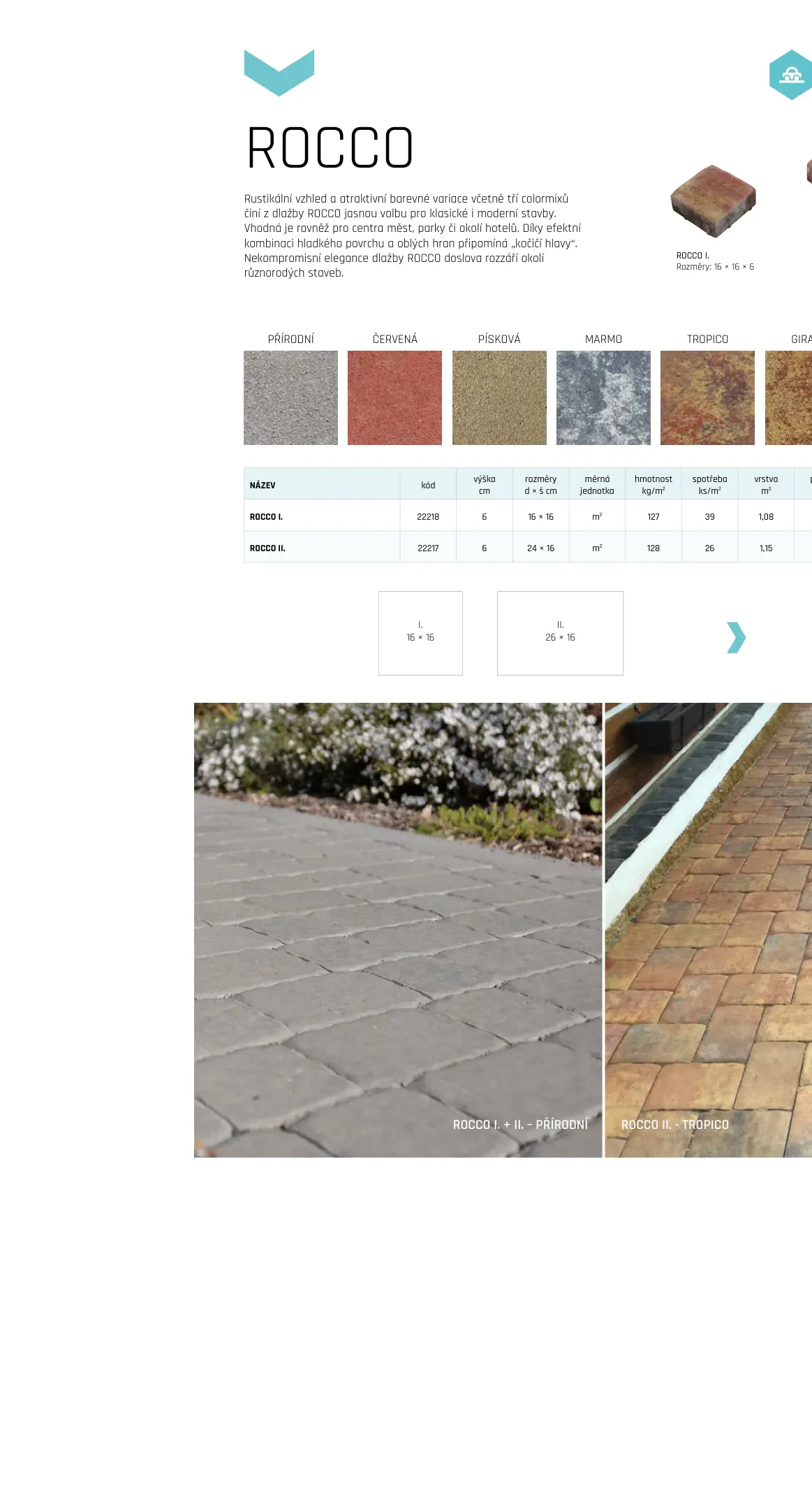The height and width of the screenshot is (1509, 812).
Task: Open the ROCCO I. paver product image
Action: click(714, 201)
